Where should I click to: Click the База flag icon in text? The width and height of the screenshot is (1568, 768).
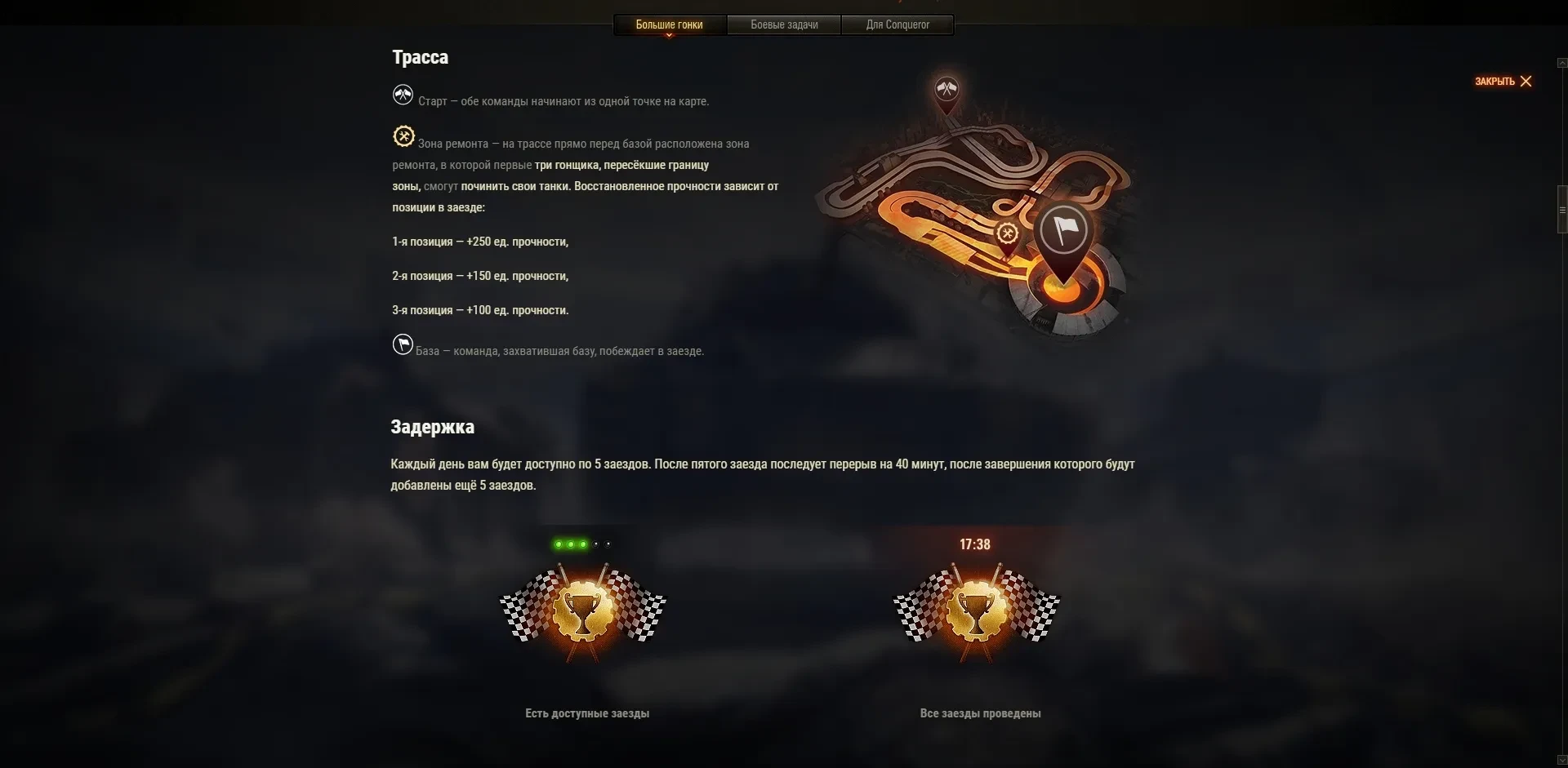pyautogui.click(x=403, y=344)
